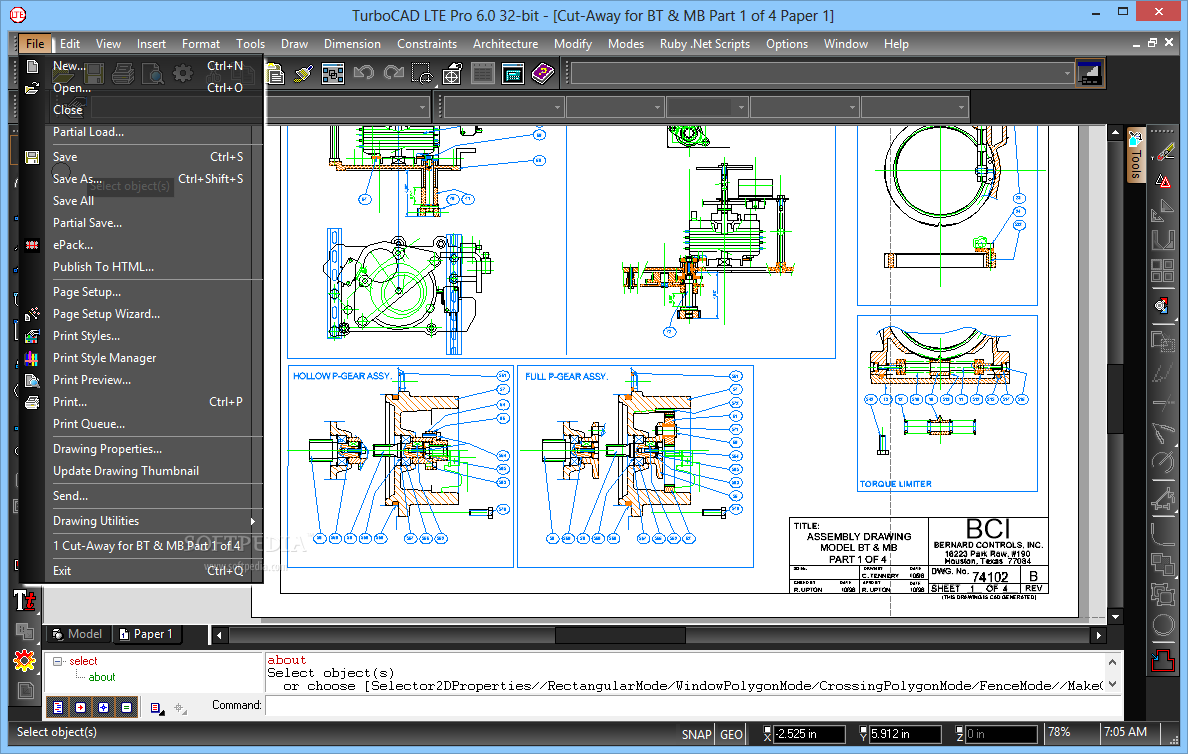Click the orange gear icon on the left sidebar
The height and width of the screenshot is (754, 1188).
coord(24,661)
